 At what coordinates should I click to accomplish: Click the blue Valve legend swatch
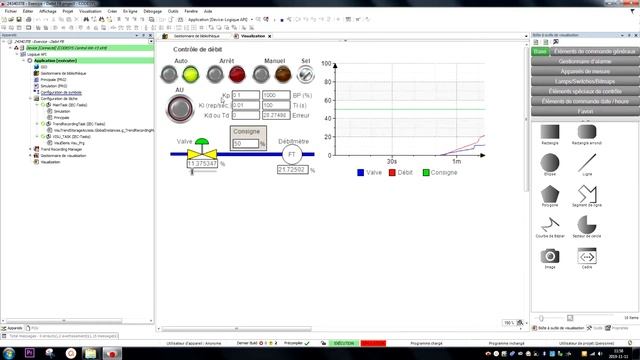pyautogui.click(x=360, y=173)
